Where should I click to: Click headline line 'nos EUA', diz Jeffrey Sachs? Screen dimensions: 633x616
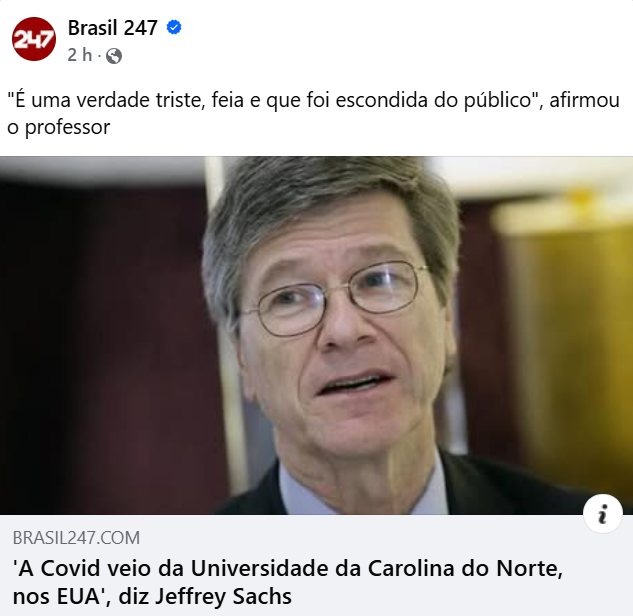click(152, 597)
